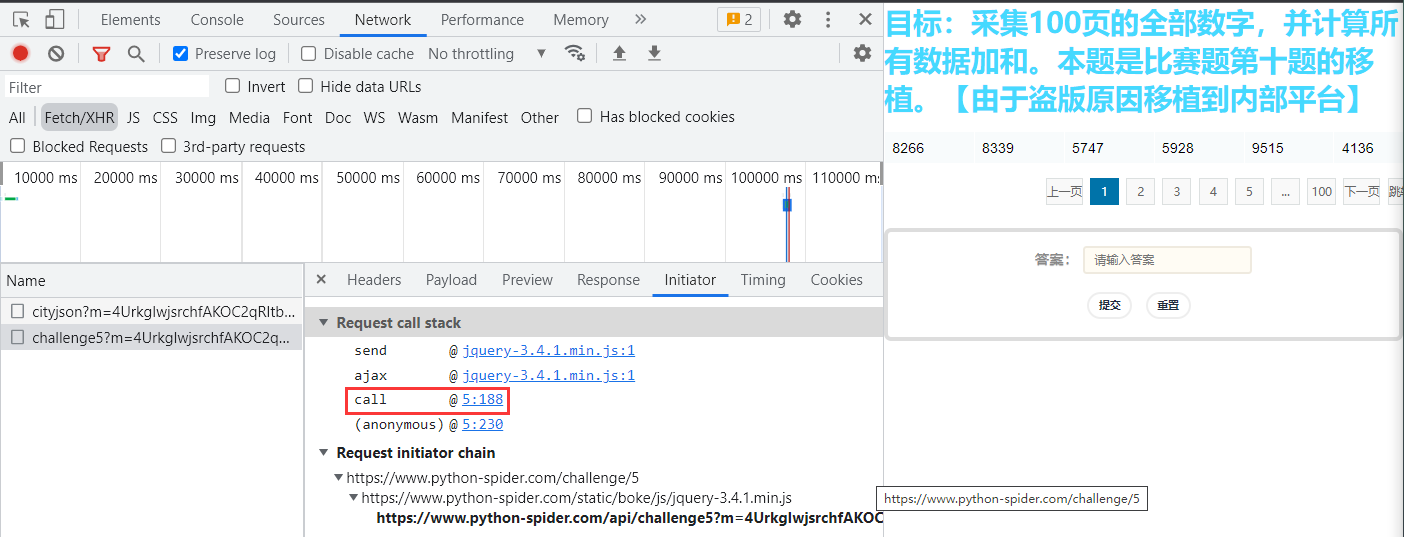Toggle the device toolbar icon

pos(54,19)
